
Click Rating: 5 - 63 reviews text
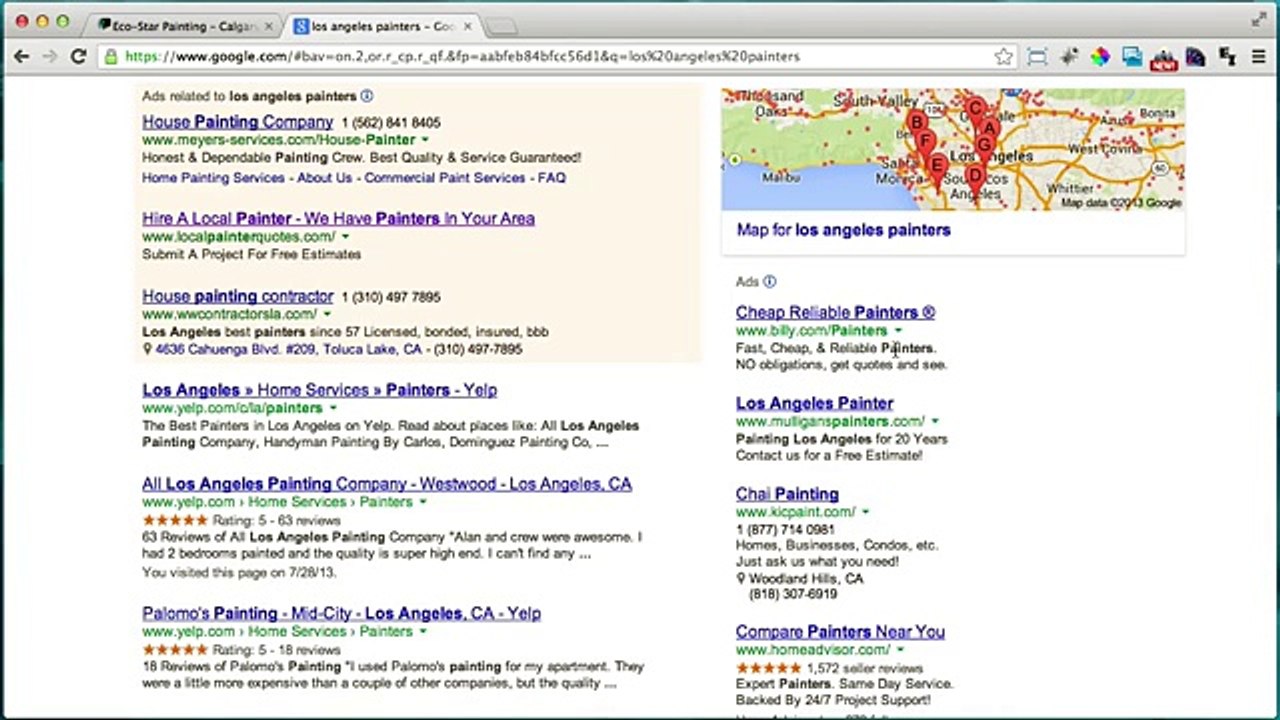pyautogui.click(x=276, y=520)
